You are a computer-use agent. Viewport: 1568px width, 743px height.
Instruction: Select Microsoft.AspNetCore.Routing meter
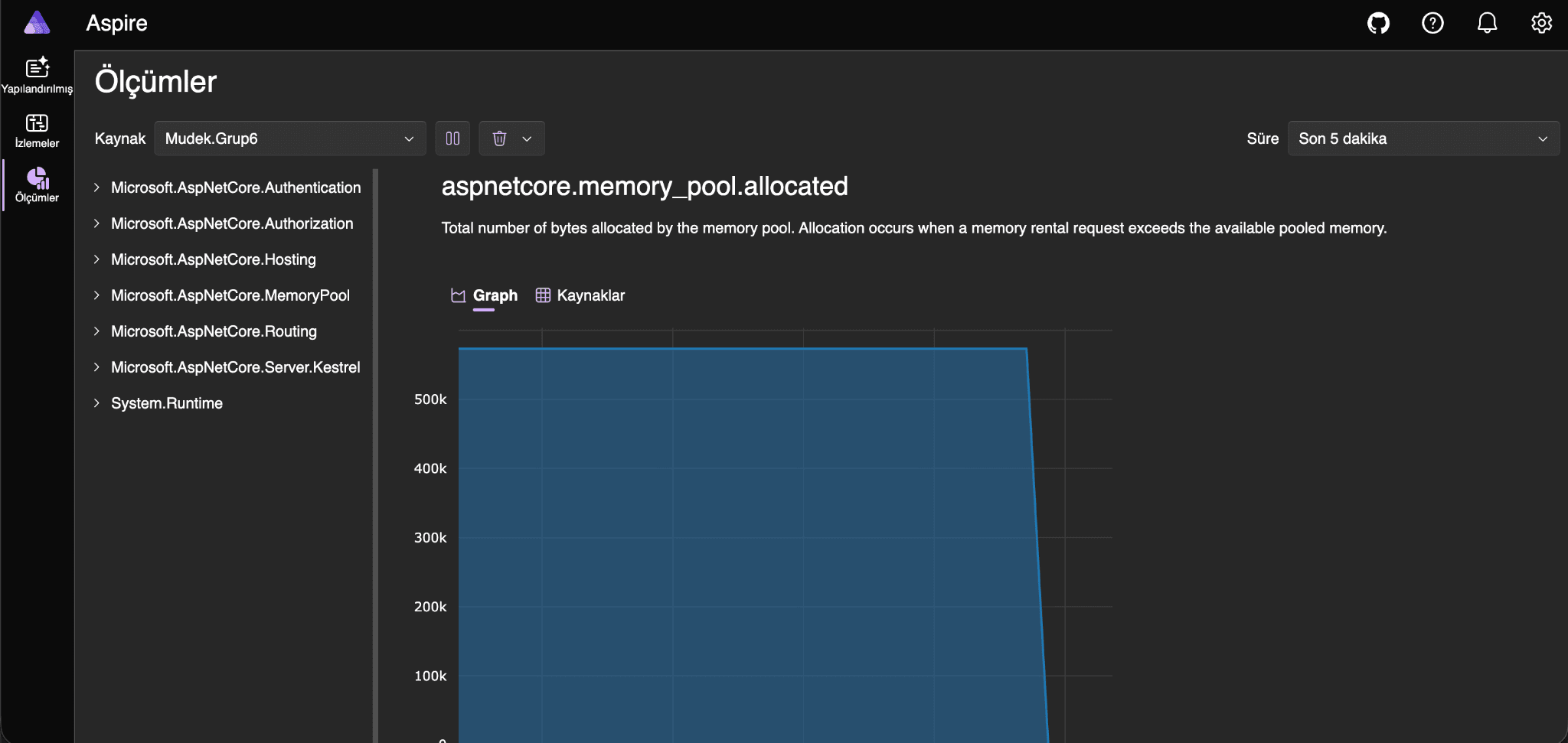click(x=214, y=331)
